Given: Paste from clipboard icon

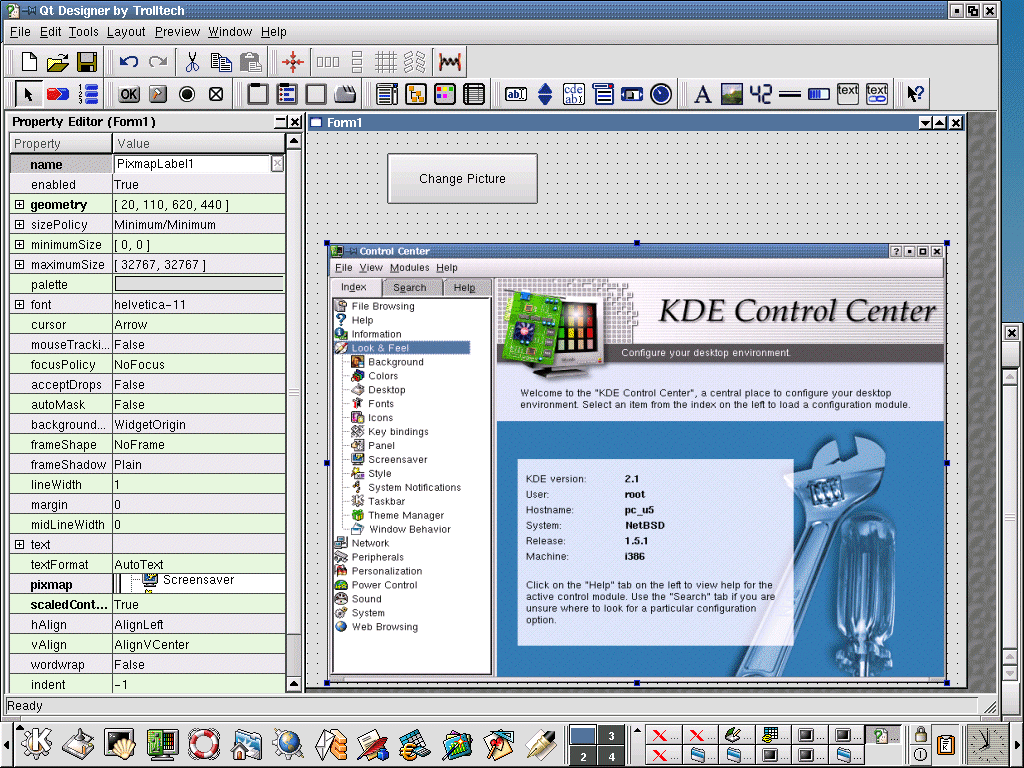Looking at the screenshot, I should [250, 62].
